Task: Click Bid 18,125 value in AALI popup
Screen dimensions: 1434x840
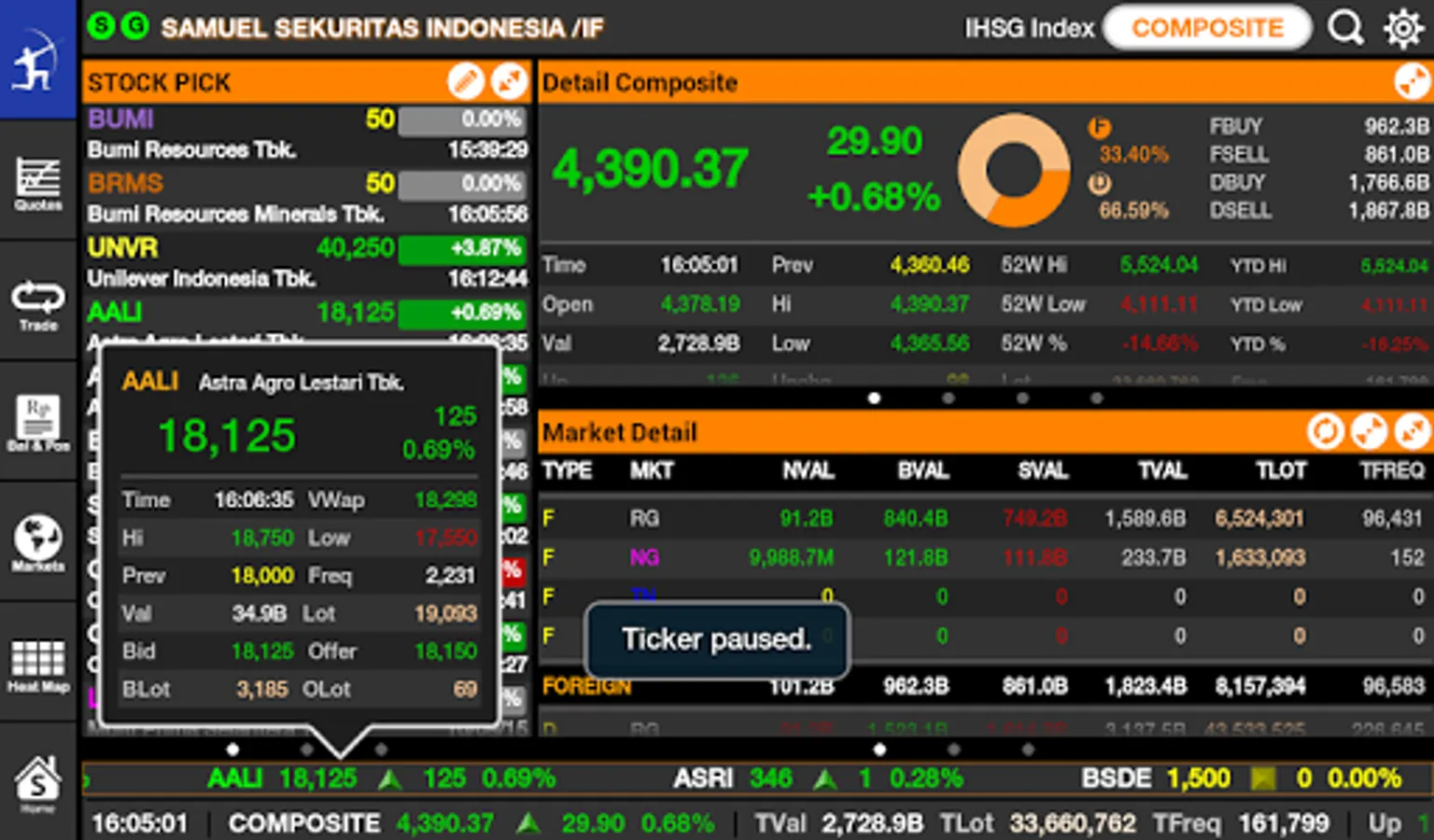Action: (x=262, y=651)
